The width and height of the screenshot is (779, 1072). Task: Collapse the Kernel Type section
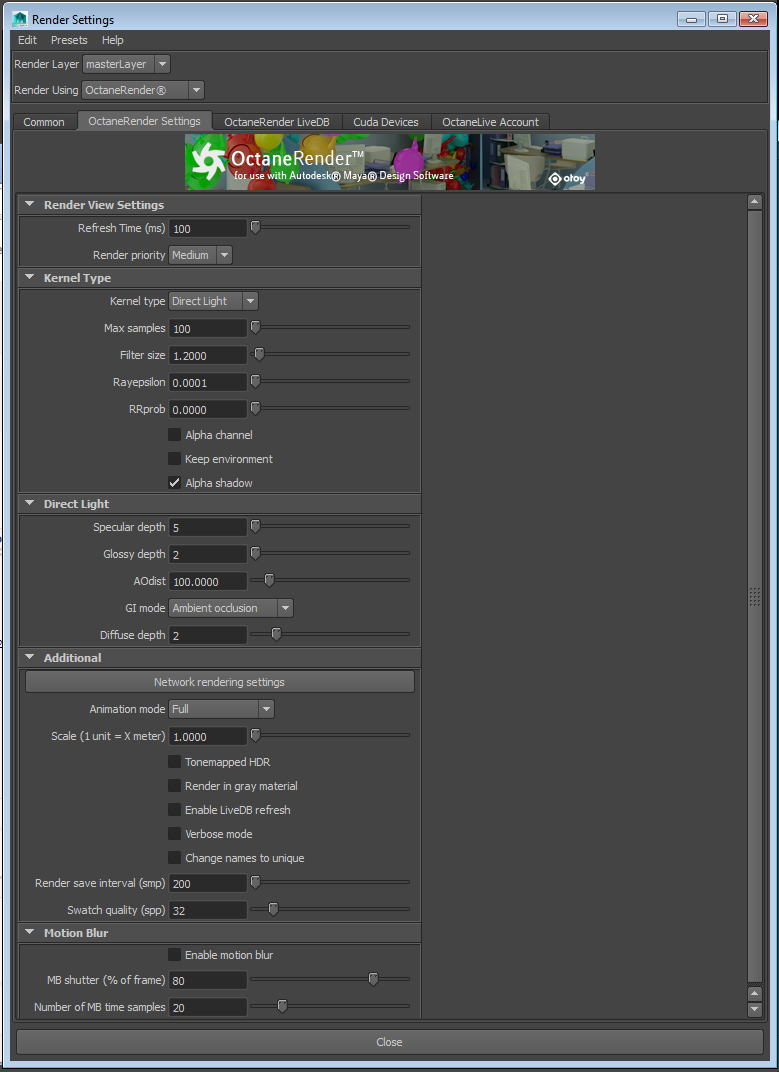(29, 278)
